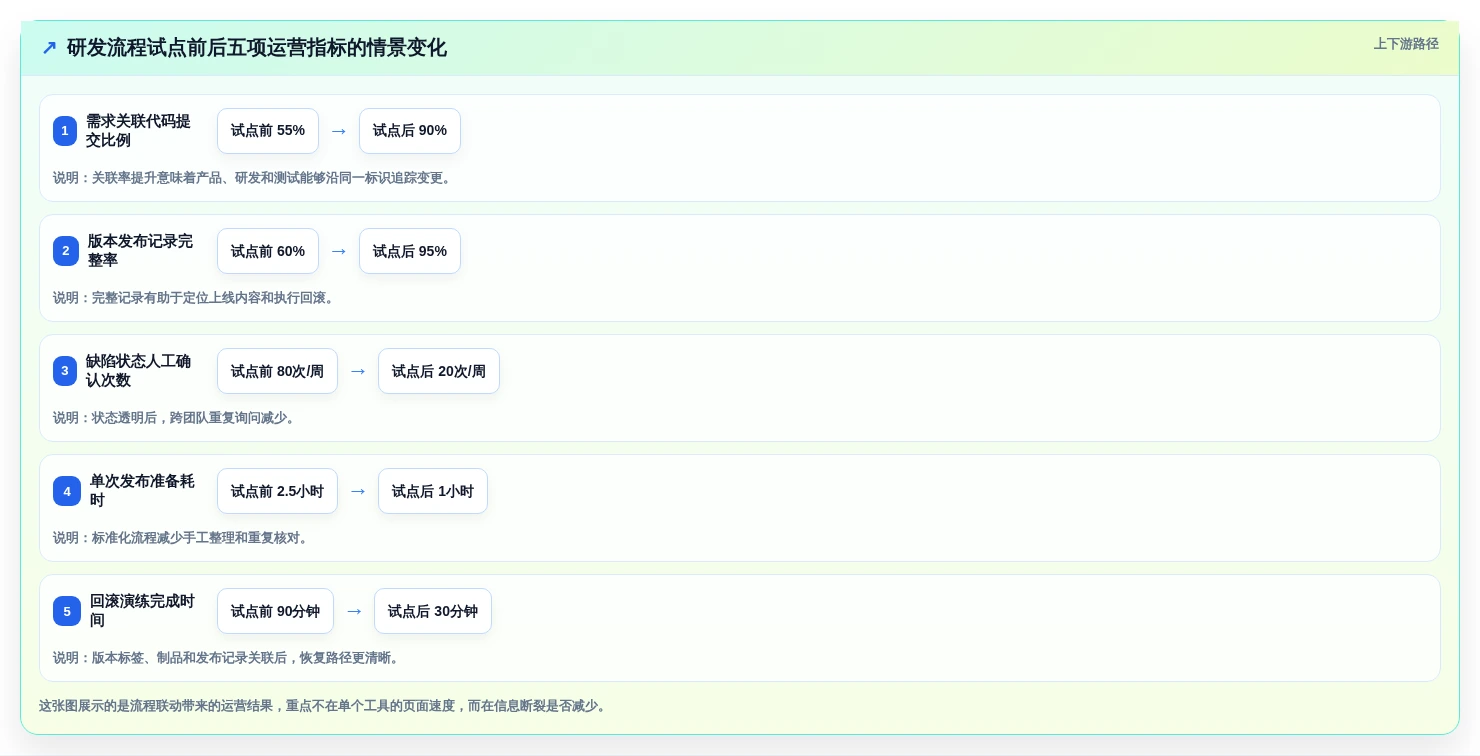This screenshot has width=1480, height=756.
Task: Click the 试点前 2.5小时 chip
Action: pos(277,491)
